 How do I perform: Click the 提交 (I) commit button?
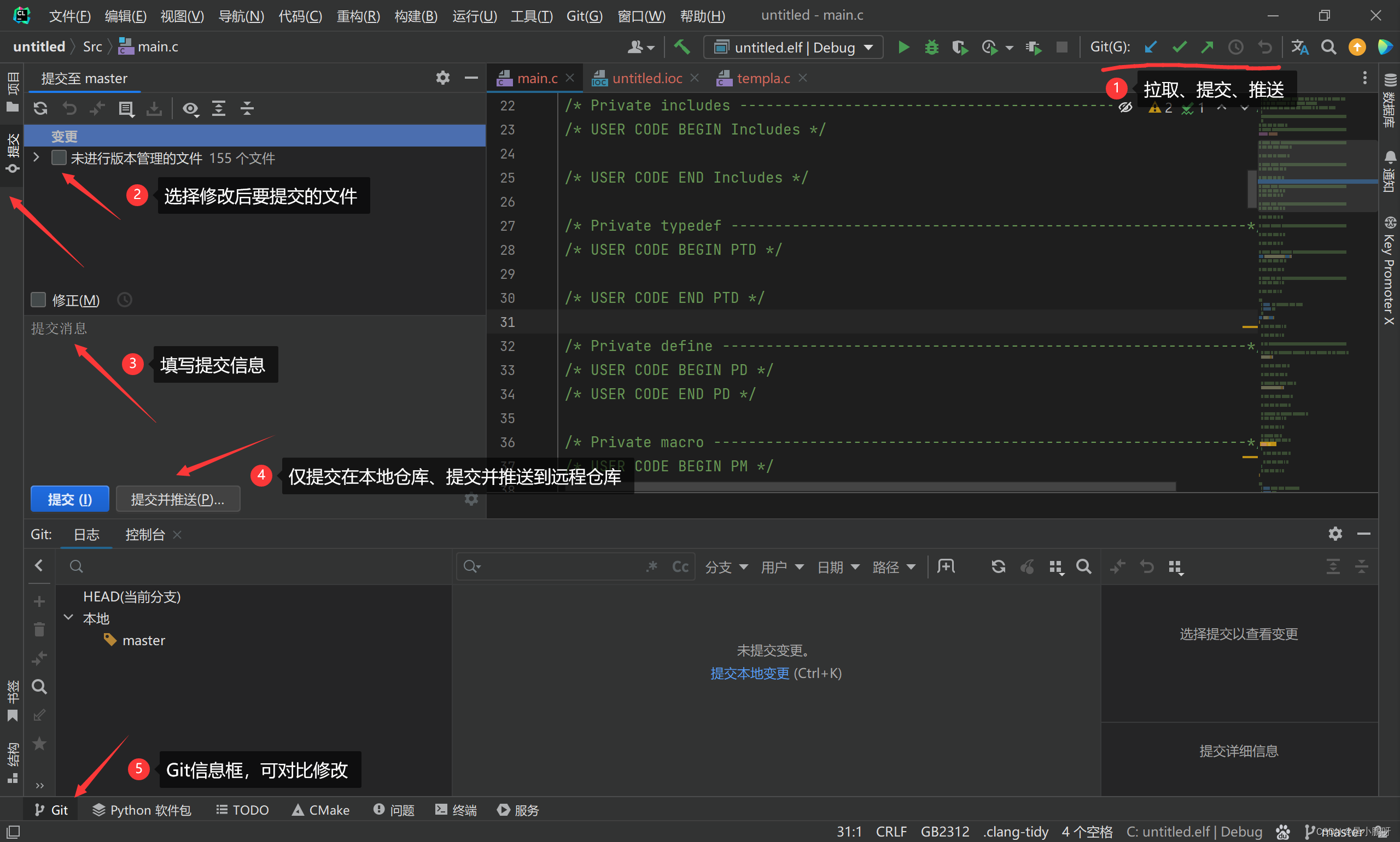70,499
